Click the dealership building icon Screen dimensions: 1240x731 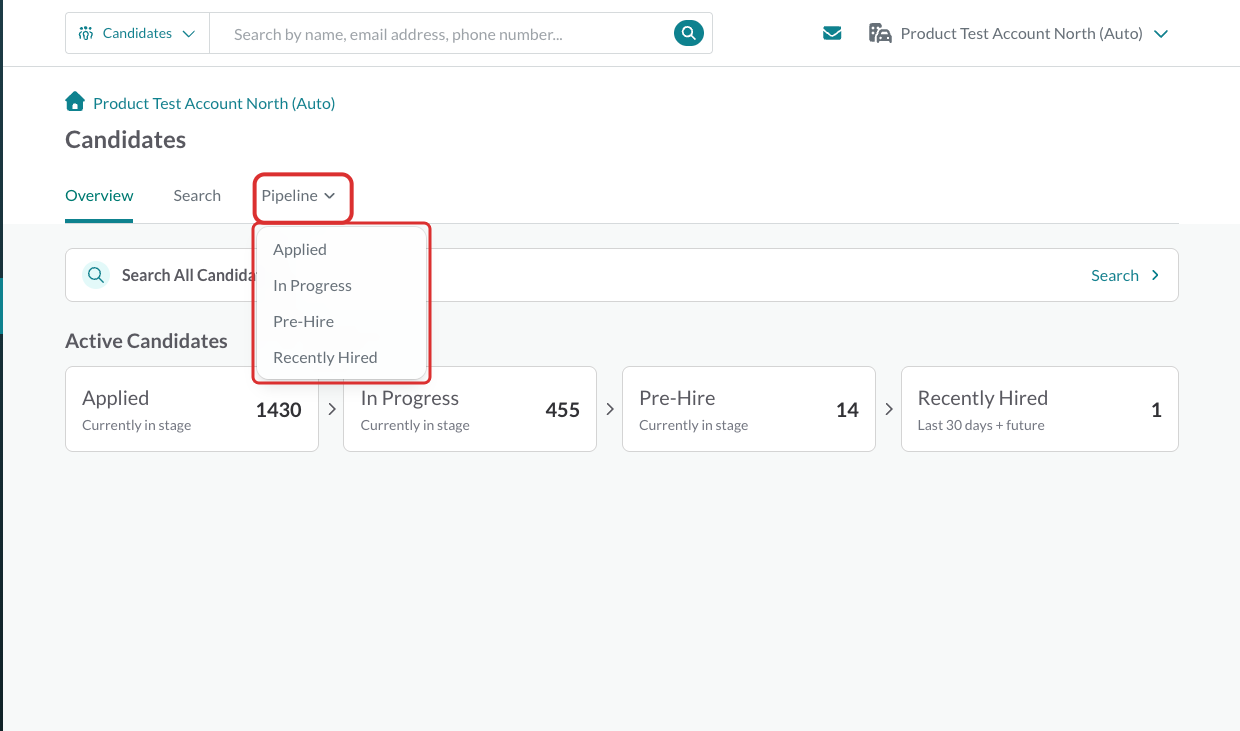880,34
